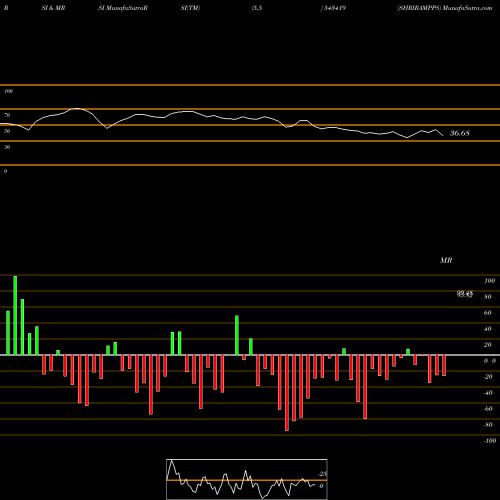
Task: Click the -20 label on the MR axis
Action: pos(488,377)
